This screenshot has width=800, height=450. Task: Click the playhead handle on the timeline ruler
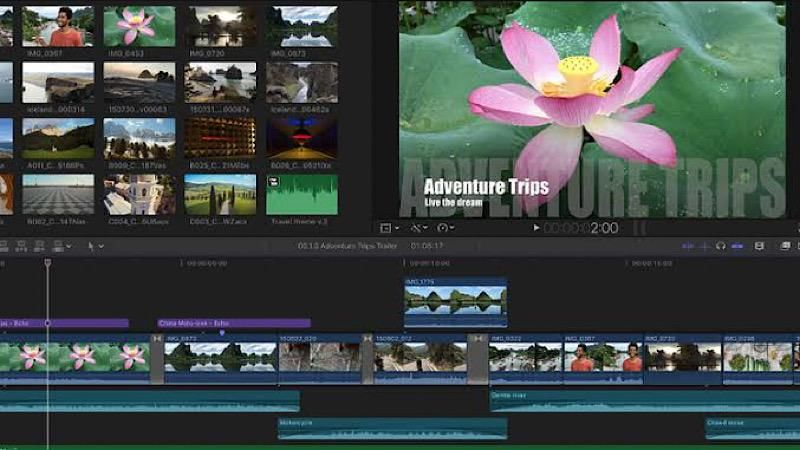point(47,263)
